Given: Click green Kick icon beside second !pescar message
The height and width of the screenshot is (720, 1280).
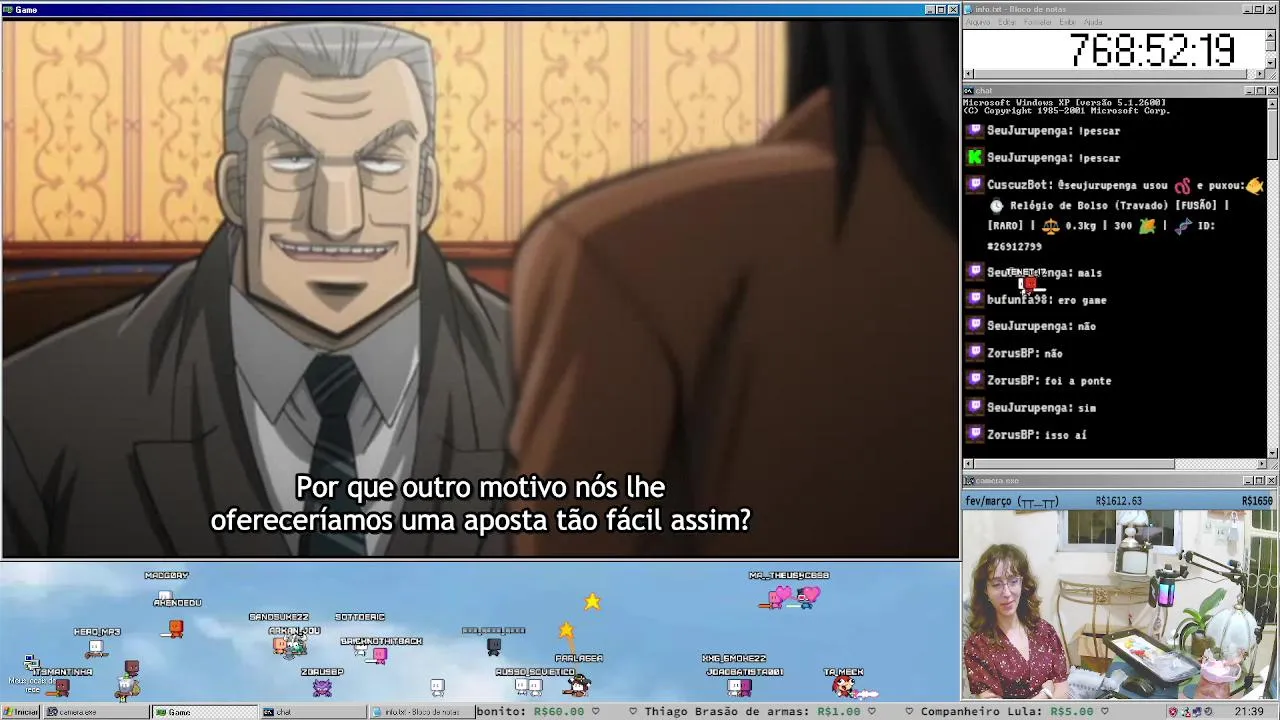Looking at the screenshot, I should pyautogui.click(x=975, y=157).
